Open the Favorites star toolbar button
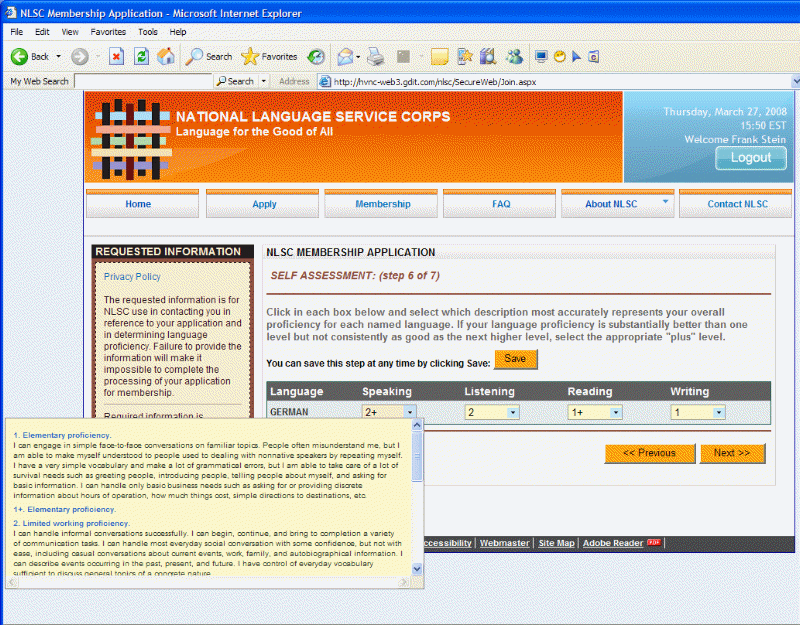The image size is (800, 625). point(269,57)
